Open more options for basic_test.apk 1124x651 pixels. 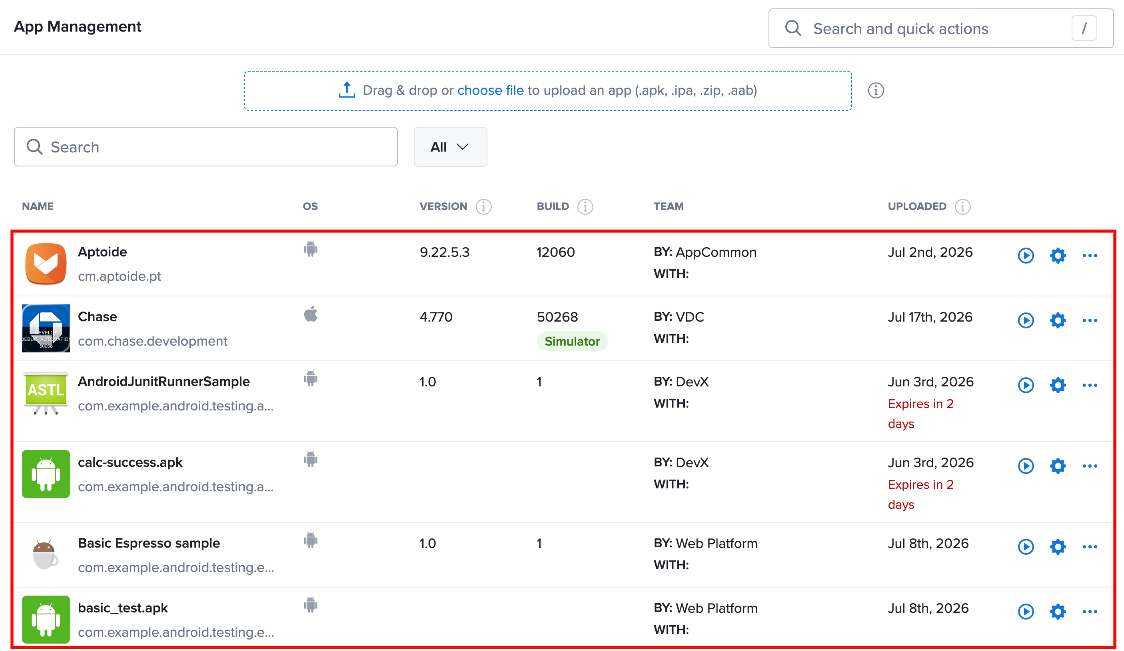1090,612
